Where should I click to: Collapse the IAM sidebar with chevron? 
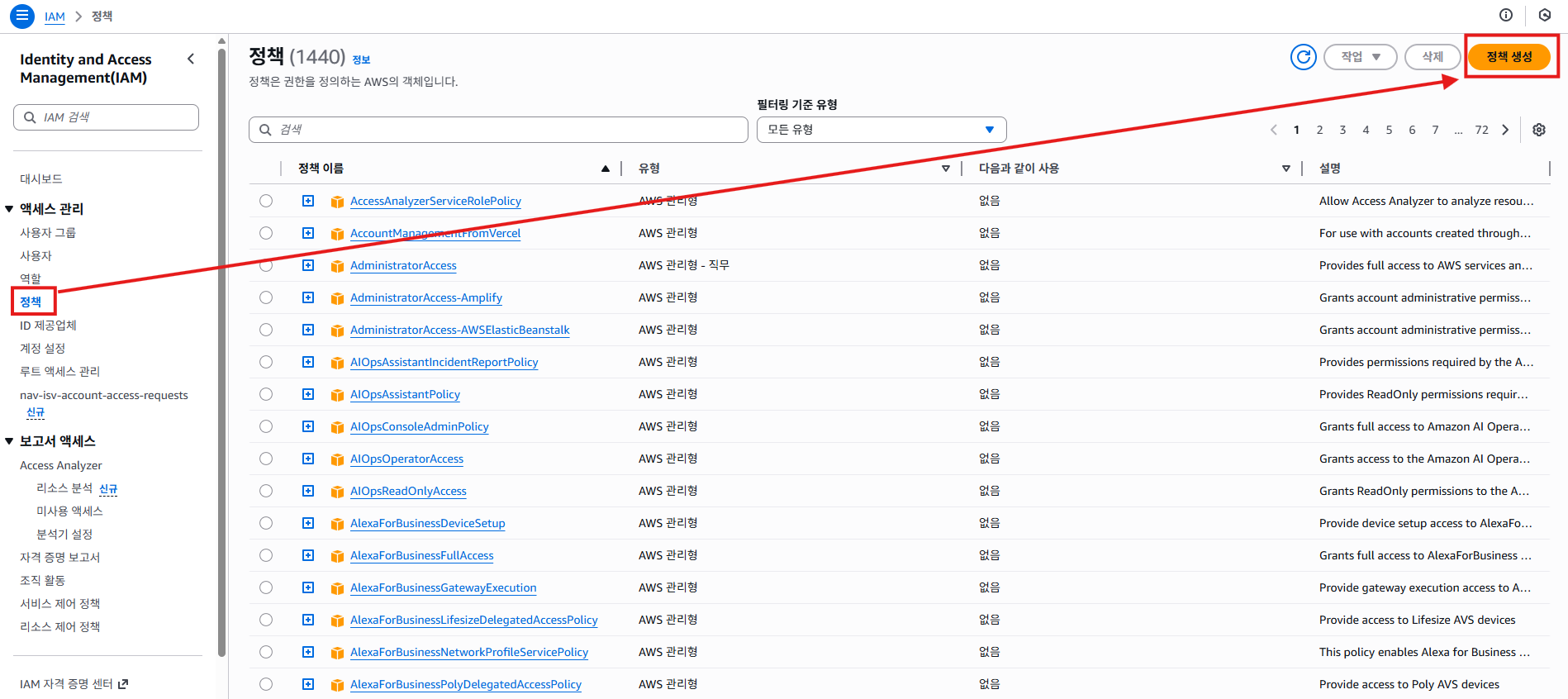pos(191,59)
